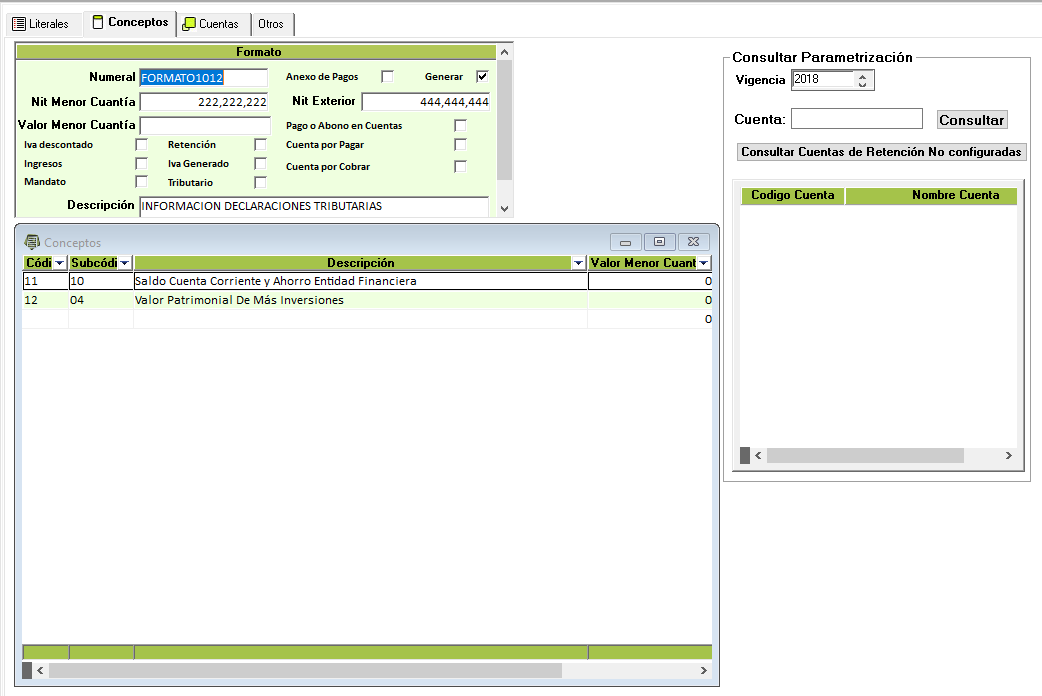Enable the Anexo de Pagos checkbox
1042x696 pixels.
click(x=387, y=76)
